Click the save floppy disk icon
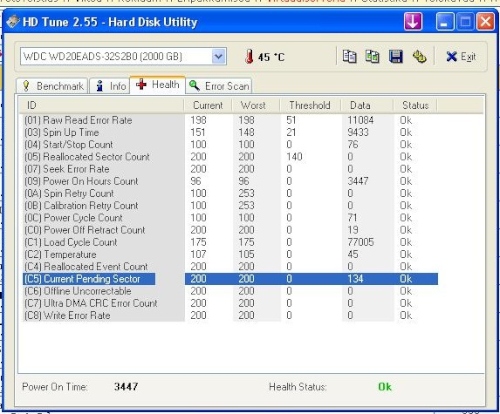This screenshot has width=500, height=414. pos(396,57)
